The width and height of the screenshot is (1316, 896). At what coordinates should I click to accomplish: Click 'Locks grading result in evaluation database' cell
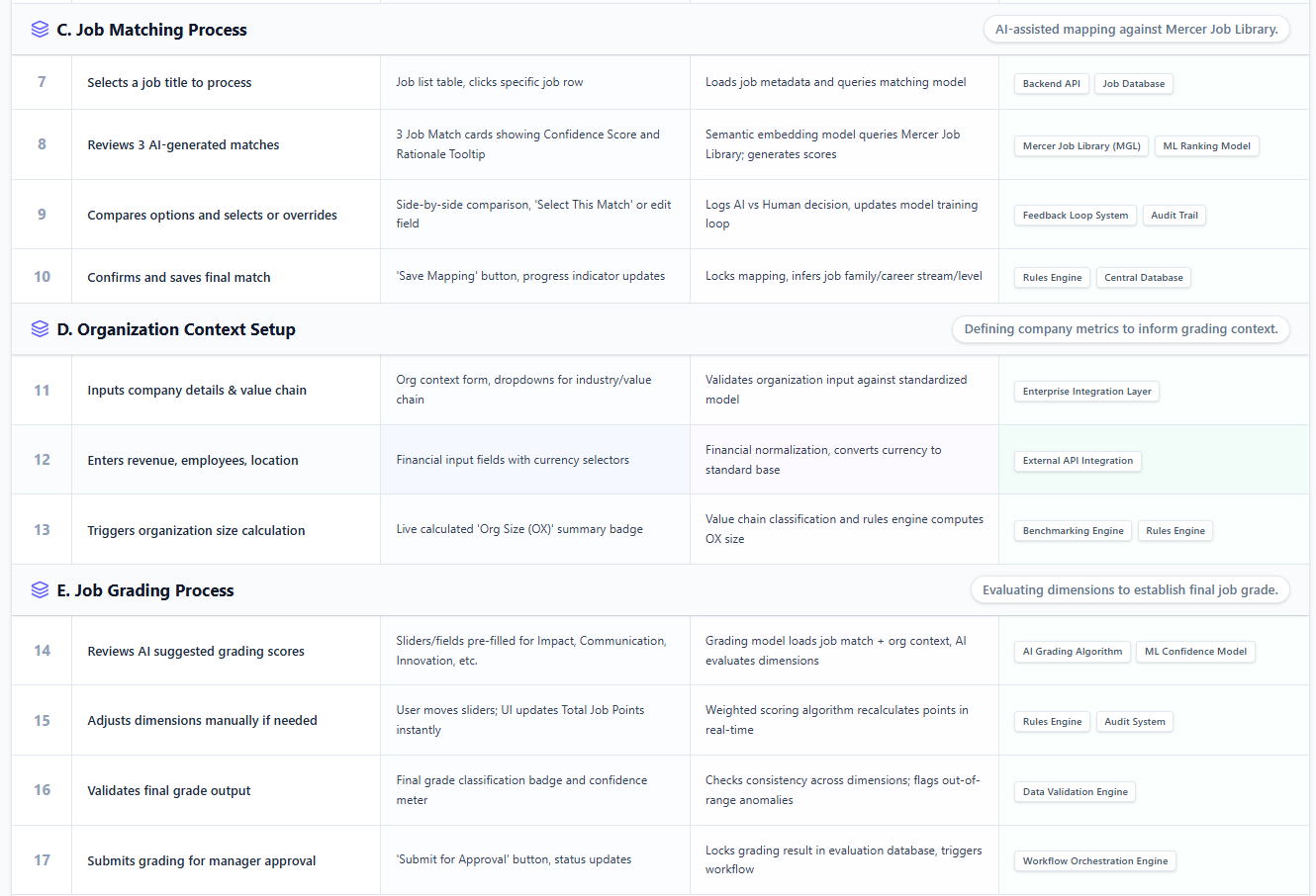844,859
